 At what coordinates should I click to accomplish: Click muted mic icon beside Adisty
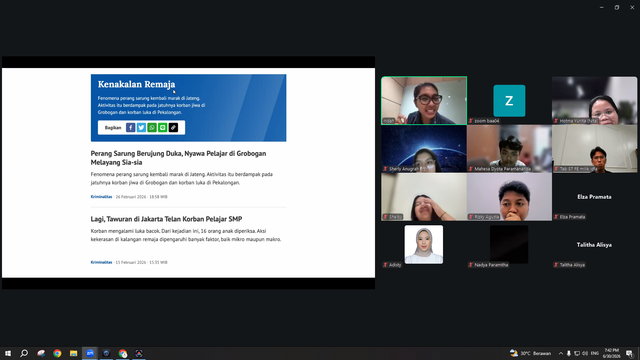[385, 265]
